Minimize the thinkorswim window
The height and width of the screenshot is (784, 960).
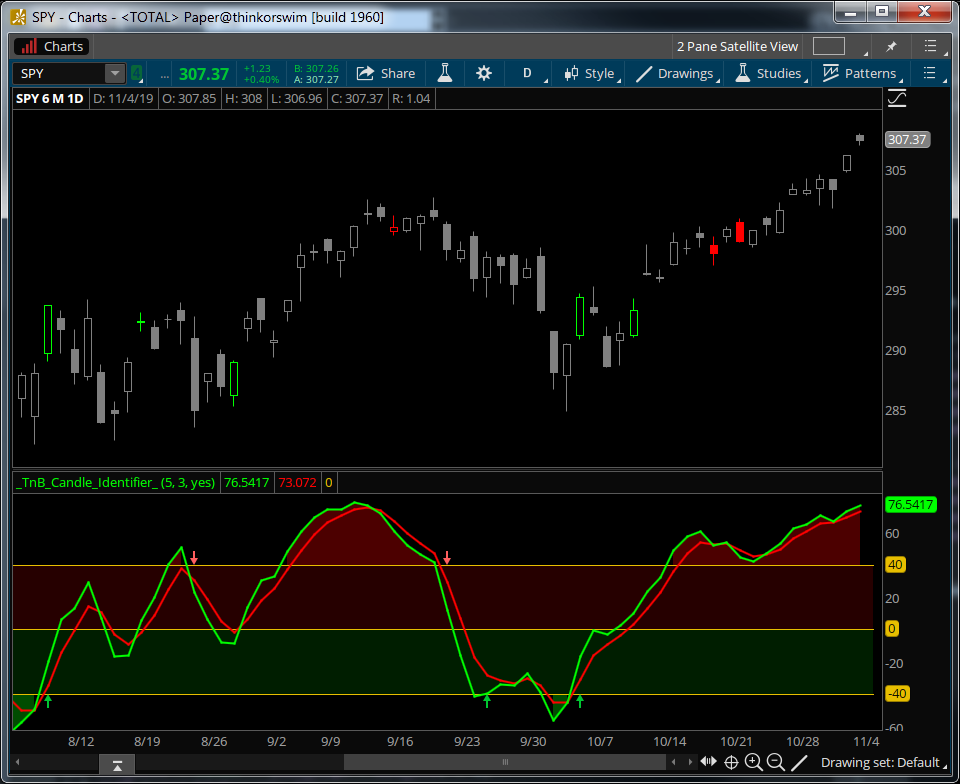[850, 12]
